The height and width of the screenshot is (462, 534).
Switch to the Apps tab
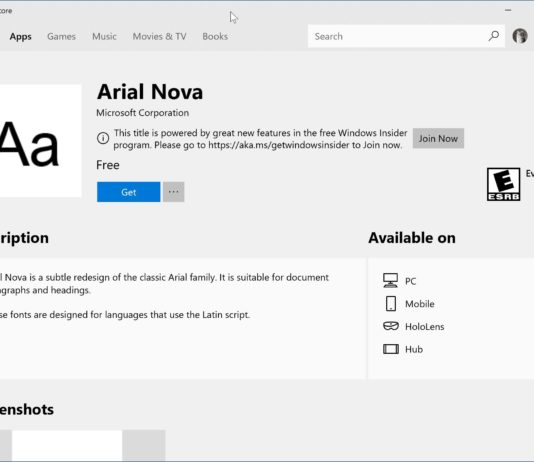click(x=20, y=36)
